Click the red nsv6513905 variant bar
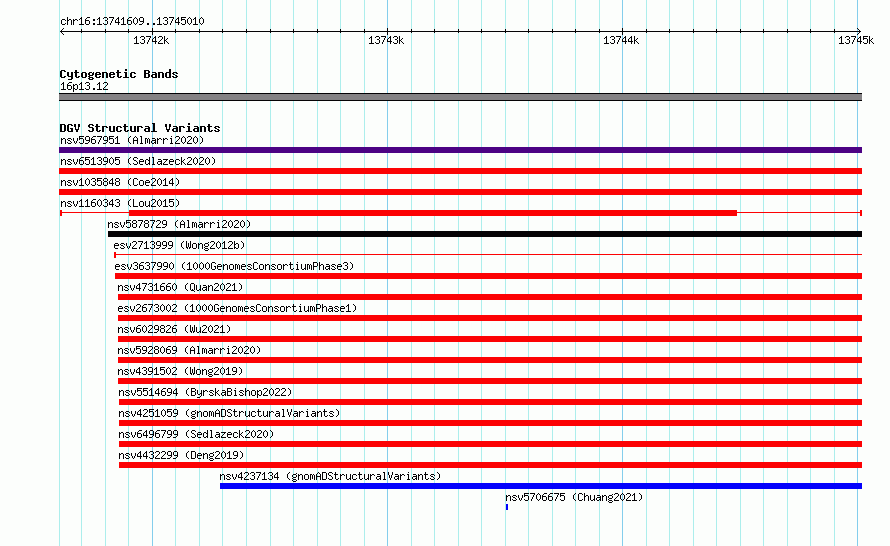This screenshot has width=890, height=546. coord(460,171)
